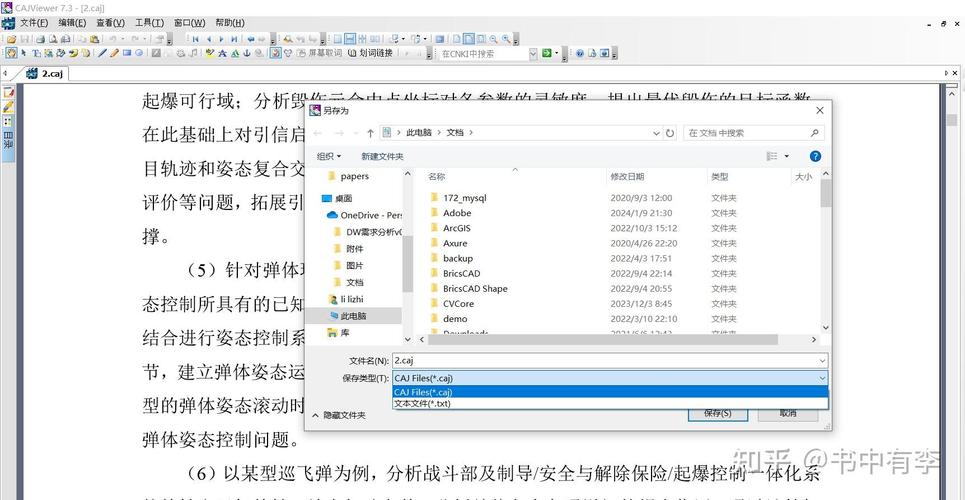
Task: Go to the next page arrow
Action: coord(222,39)
